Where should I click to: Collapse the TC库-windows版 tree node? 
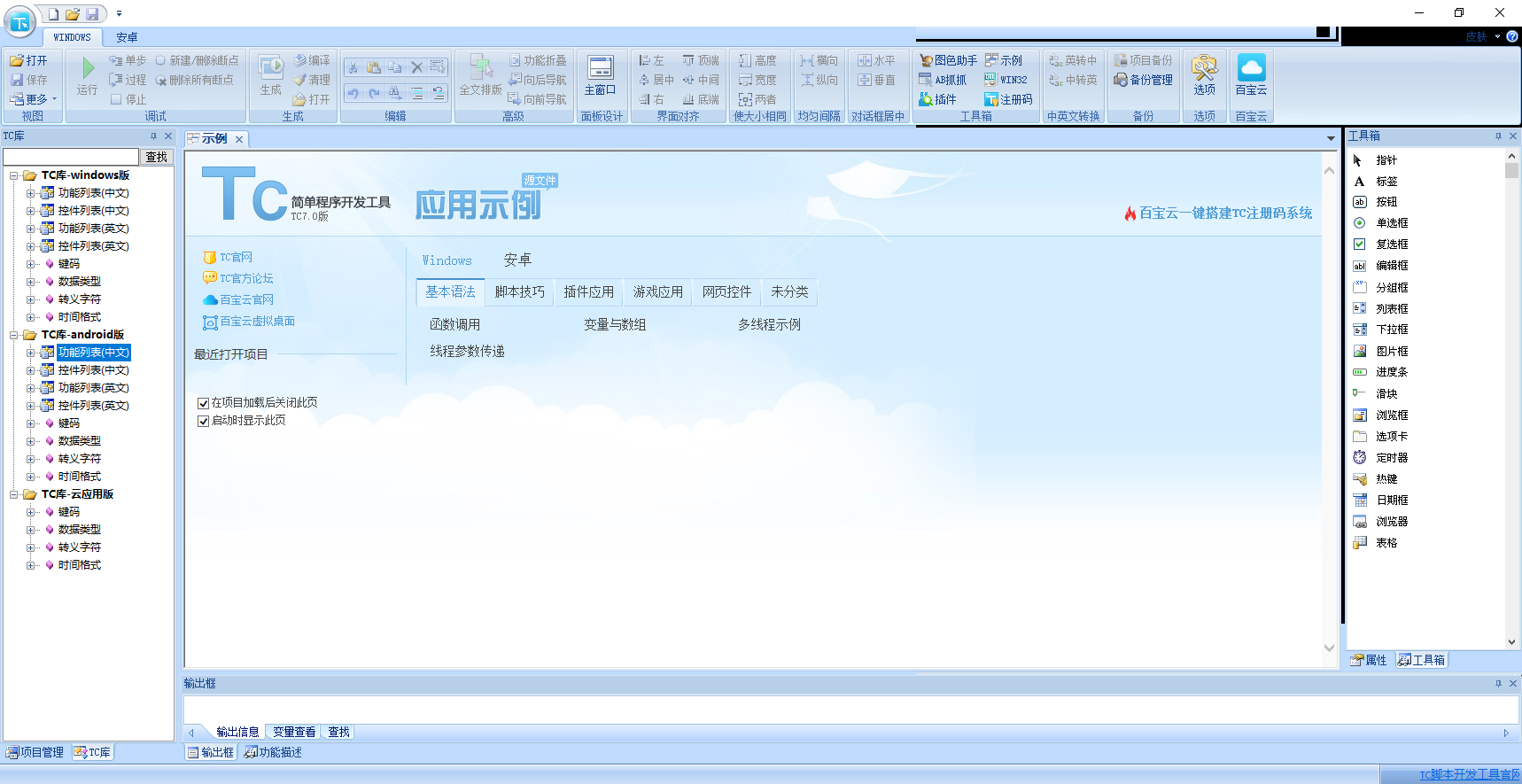click(14, 175)
